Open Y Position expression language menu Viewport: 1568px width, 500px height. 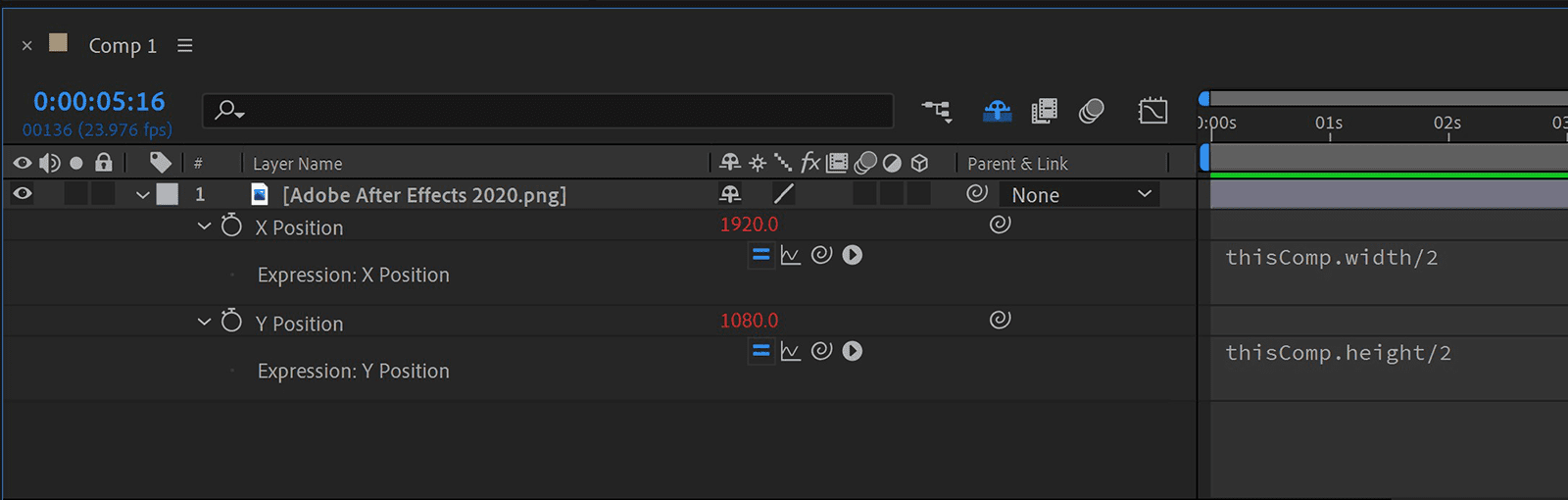pyautogui.click(x=853, y=351)
